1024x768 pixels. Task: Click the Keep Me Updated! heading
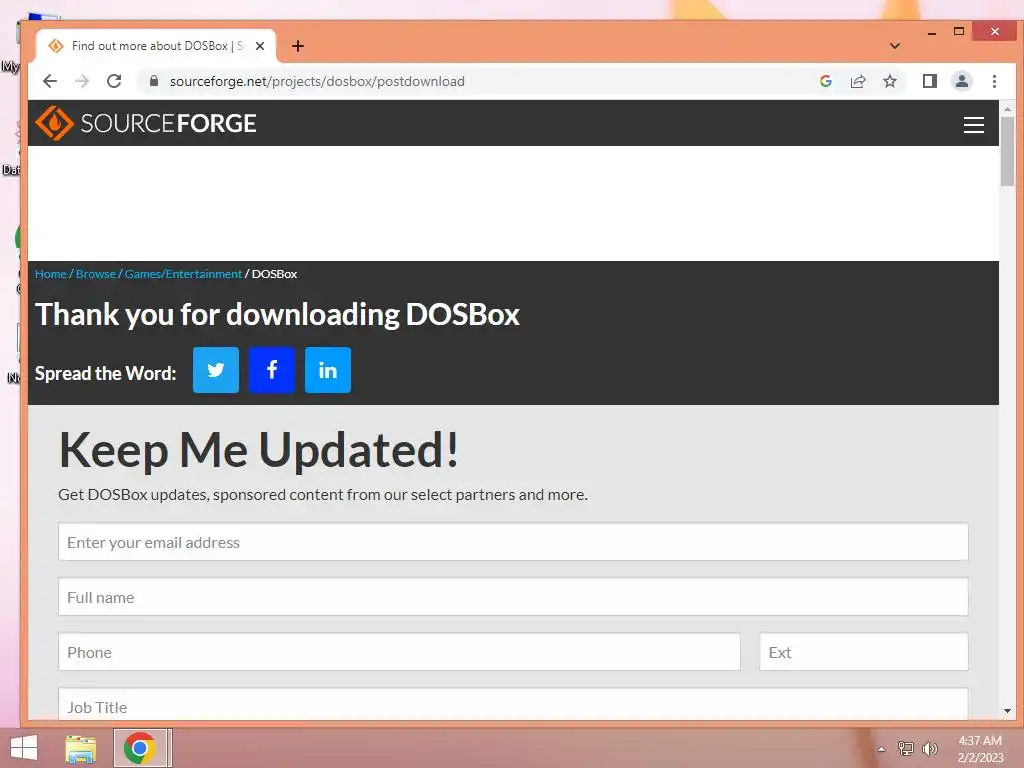tap(259, 451)
